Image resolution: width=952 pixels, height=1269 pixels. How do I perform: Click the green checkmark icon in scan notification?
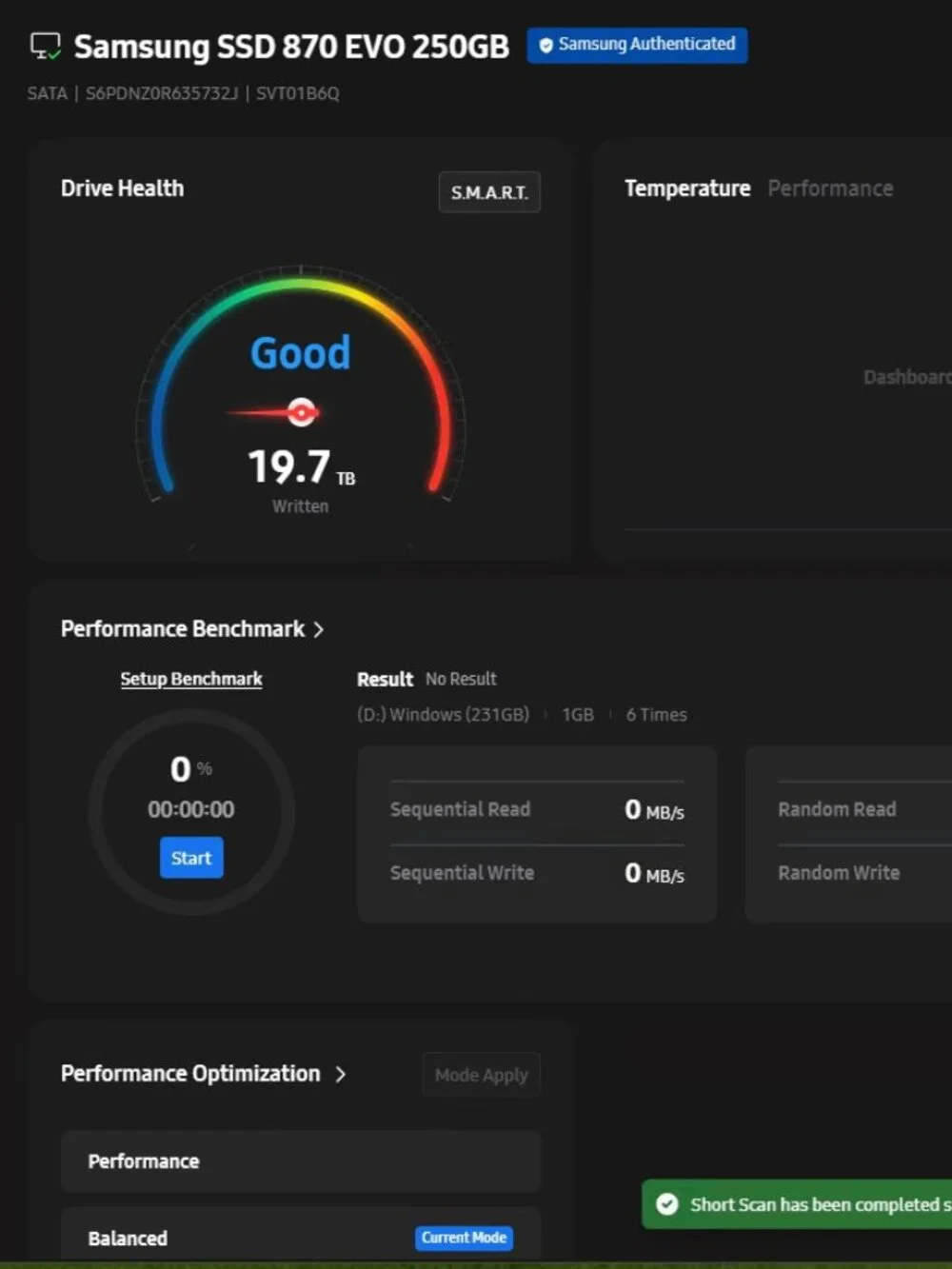click(667, 1204)
